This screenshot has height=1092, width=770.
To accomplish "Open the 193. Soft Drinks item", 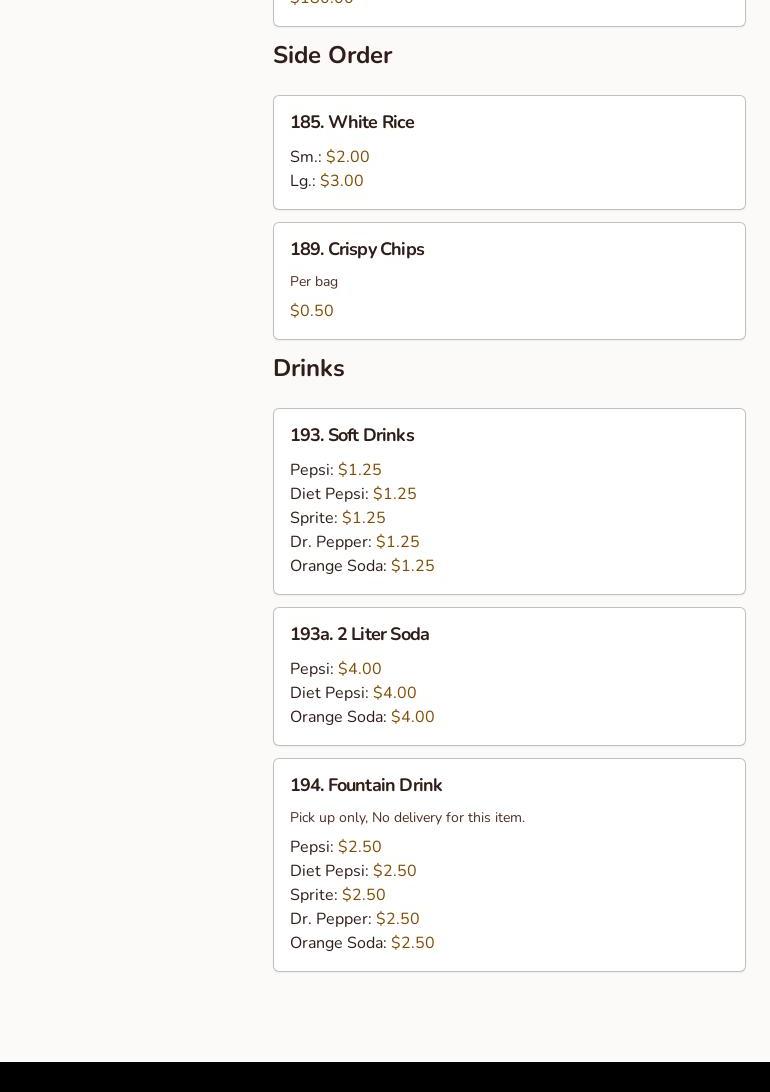I will pos(352,435).
